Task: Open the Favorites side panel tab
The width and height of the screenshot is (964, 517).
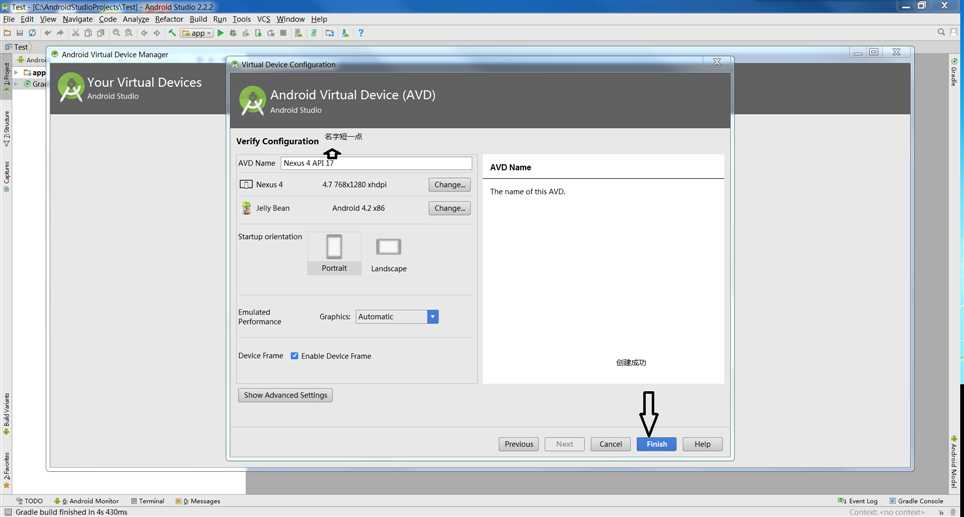Action: [x=6, y=470]
